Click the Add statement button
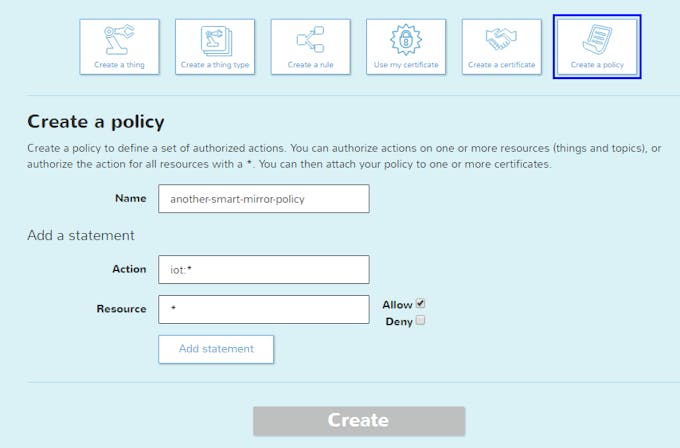Viewport: 680px width, 448px height. coord(216,349)
